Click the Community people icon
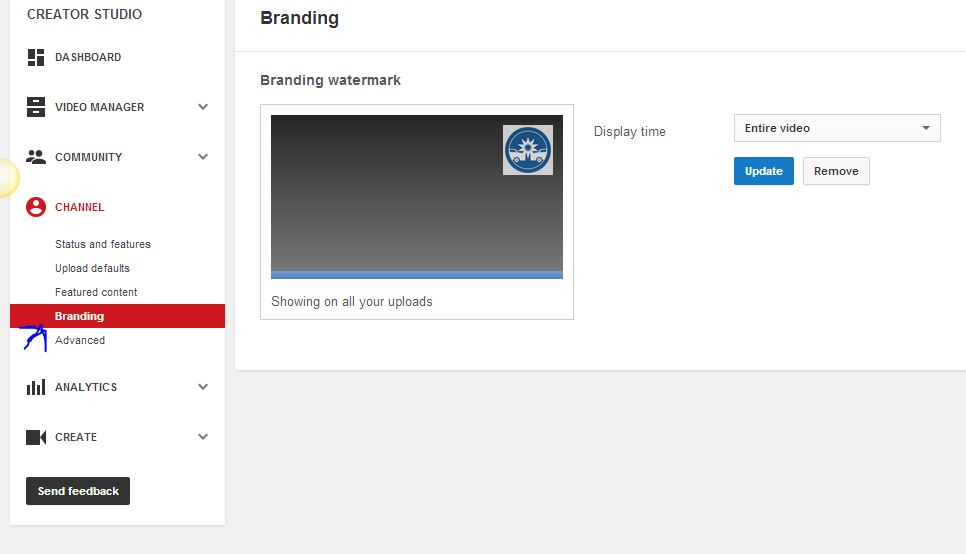The height and width of the screenshot is (554, 966). (x=36, y=157)
